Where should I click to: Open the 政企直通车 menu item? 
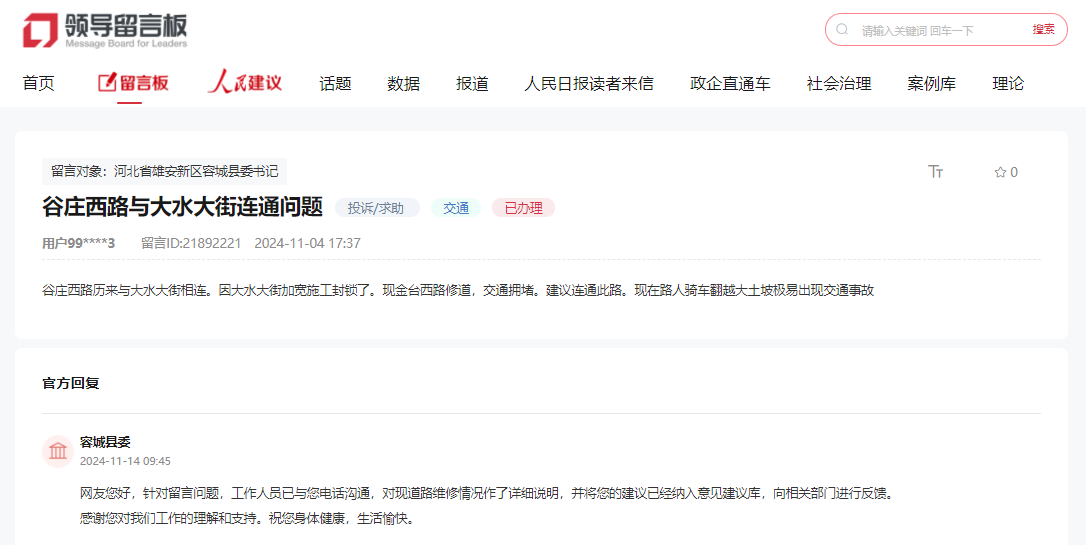[730, 83]
